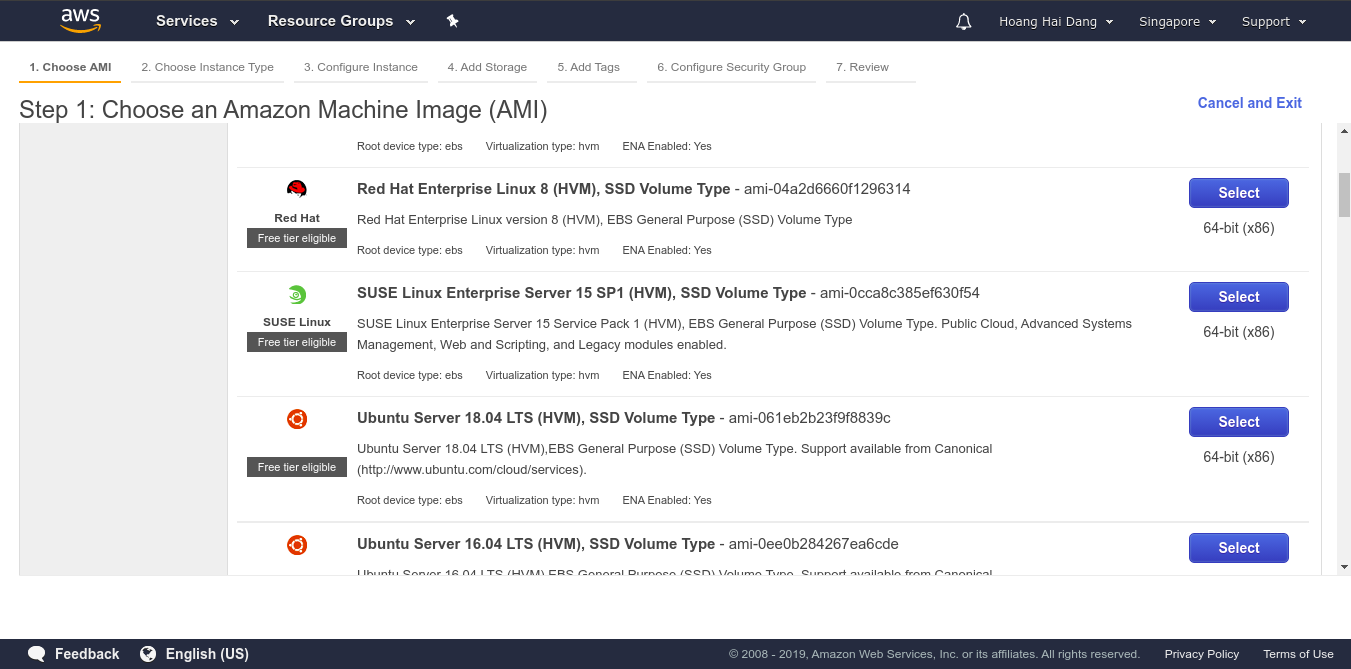Expand the Services dropdown menu

pos(197,21)
